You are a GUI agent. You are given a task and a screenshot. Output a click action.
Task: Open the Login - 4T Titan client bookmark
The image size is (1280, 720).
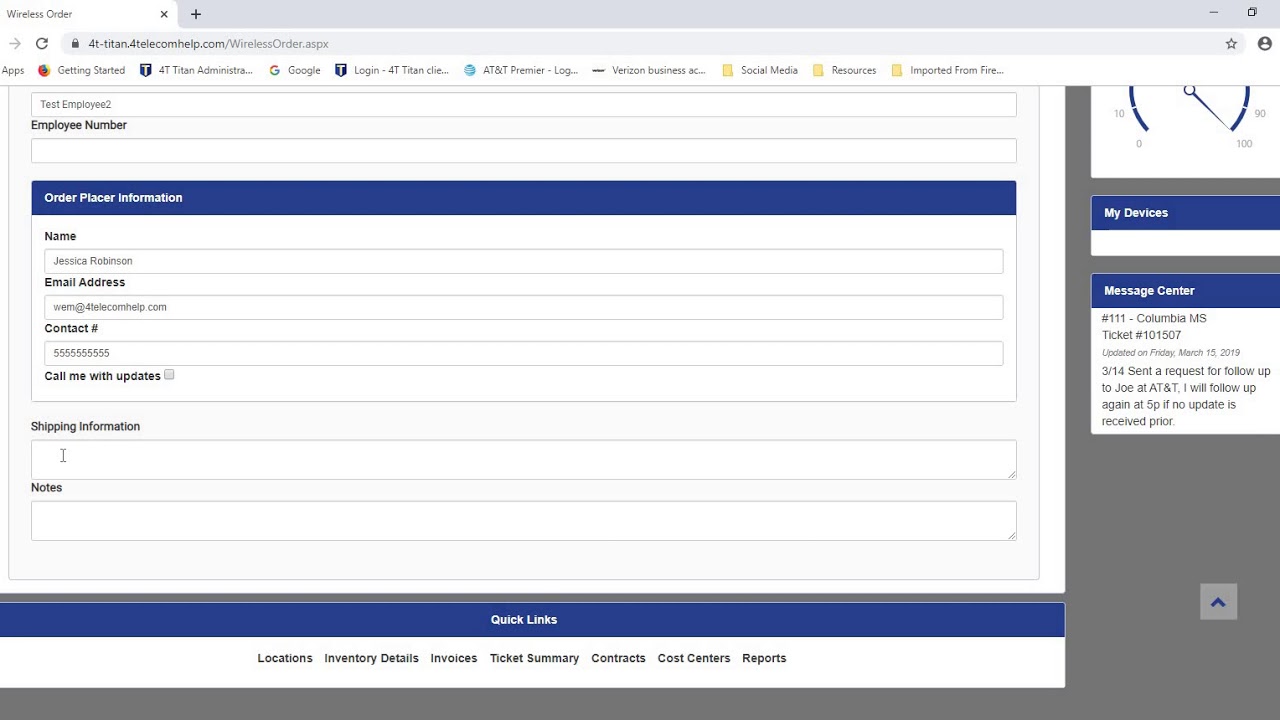pyautogui.click(x=392, y=70)
